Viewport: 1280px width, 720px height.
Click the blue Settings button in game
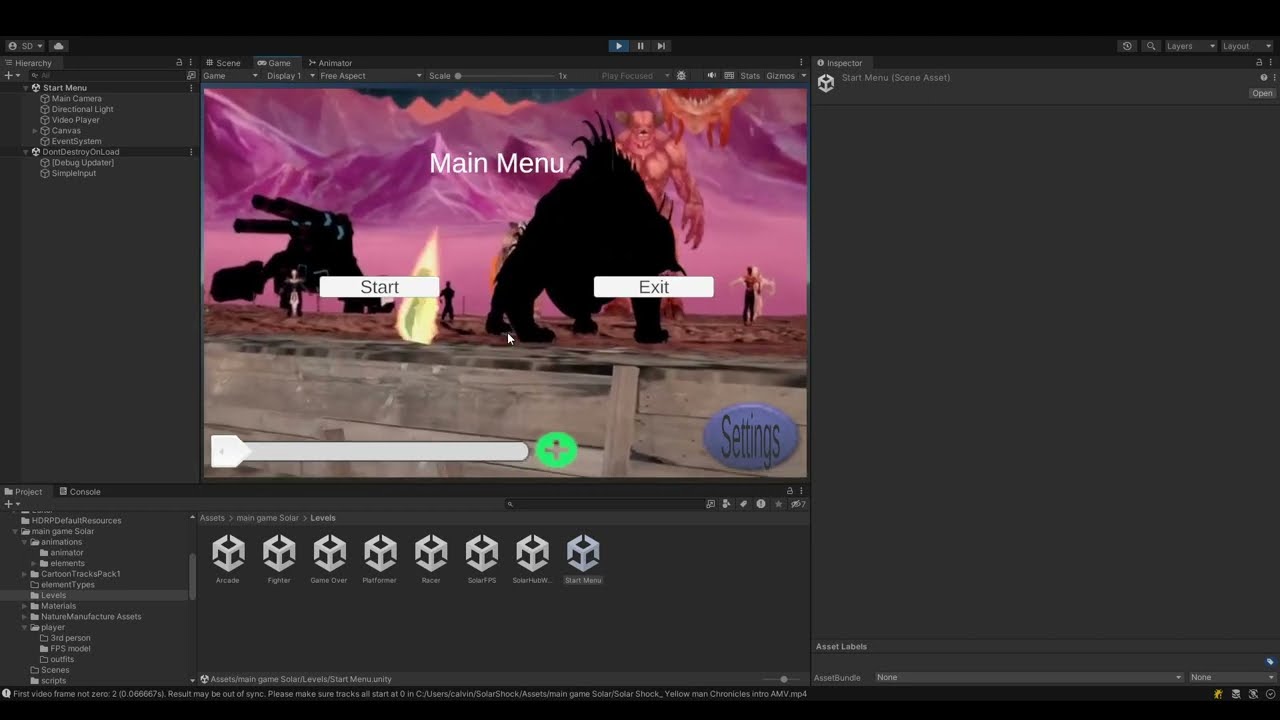click(x=751, y=438)
